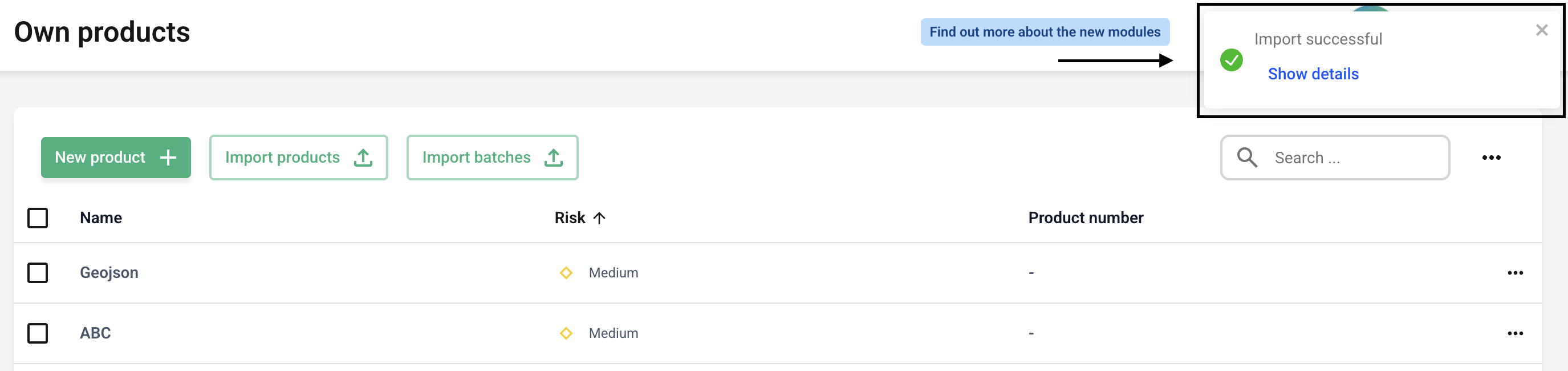This screenshot has width=1568, height=371.
Task: Check the ABC product checkbox
Action: coord(38,333)
